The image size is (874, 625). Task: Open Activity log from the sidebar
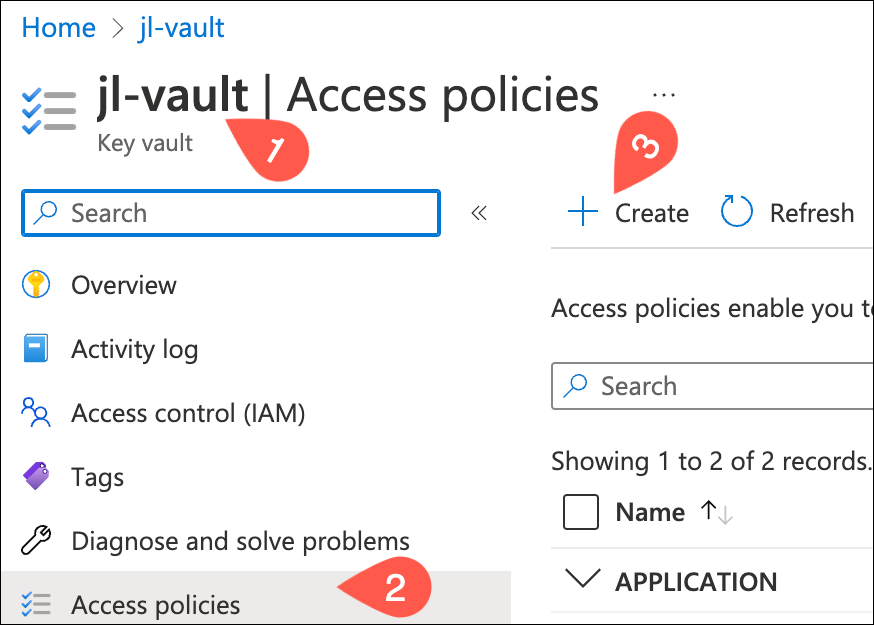134,349
